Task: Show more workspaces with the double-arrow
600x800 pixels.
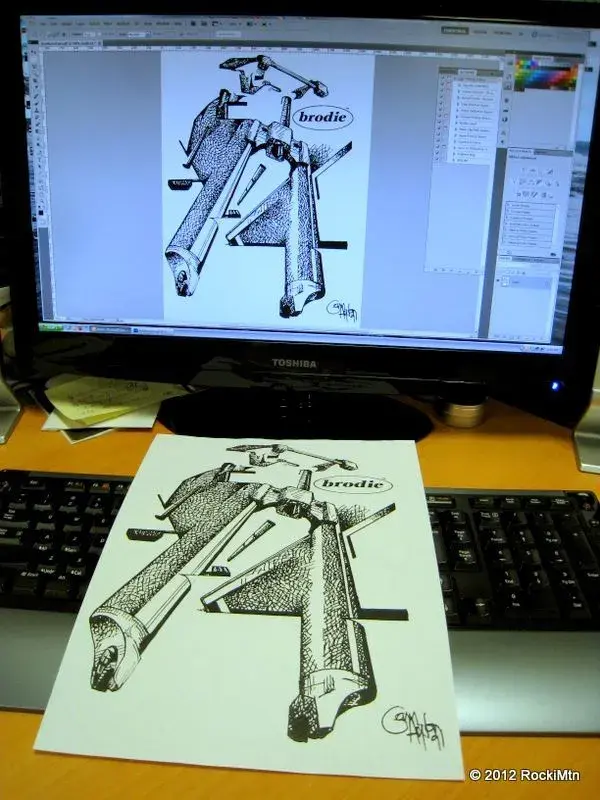Action: click(521, 34)
